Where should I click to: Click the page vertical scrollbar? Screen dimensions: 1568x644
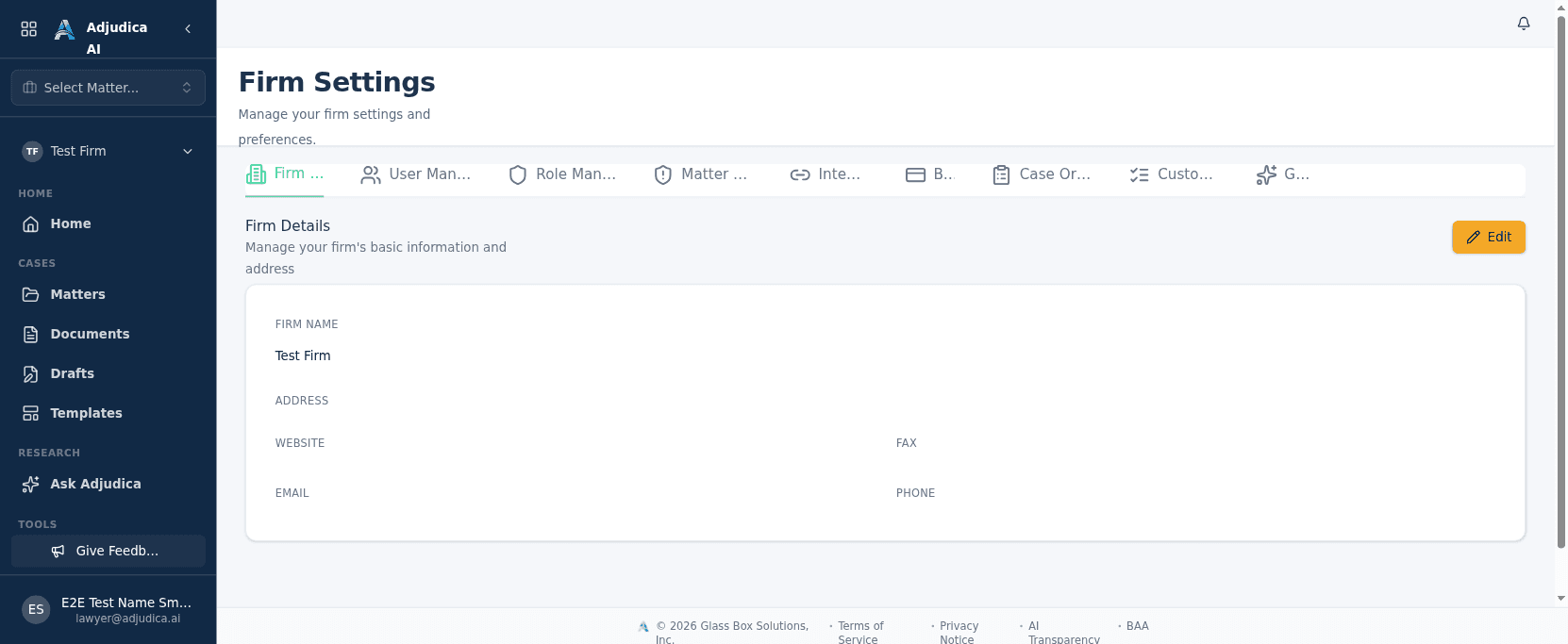[1561, 283]
